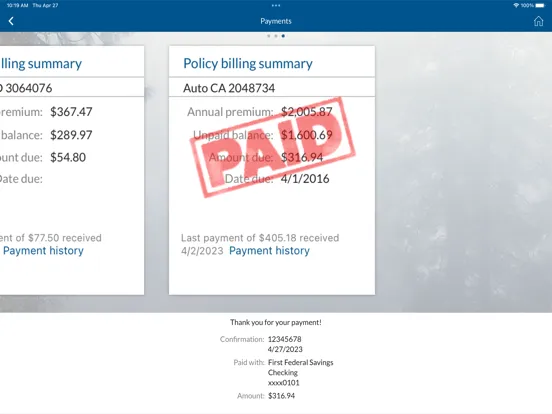Tap the confirmation date 4/27/2023

tap(285, 349)
